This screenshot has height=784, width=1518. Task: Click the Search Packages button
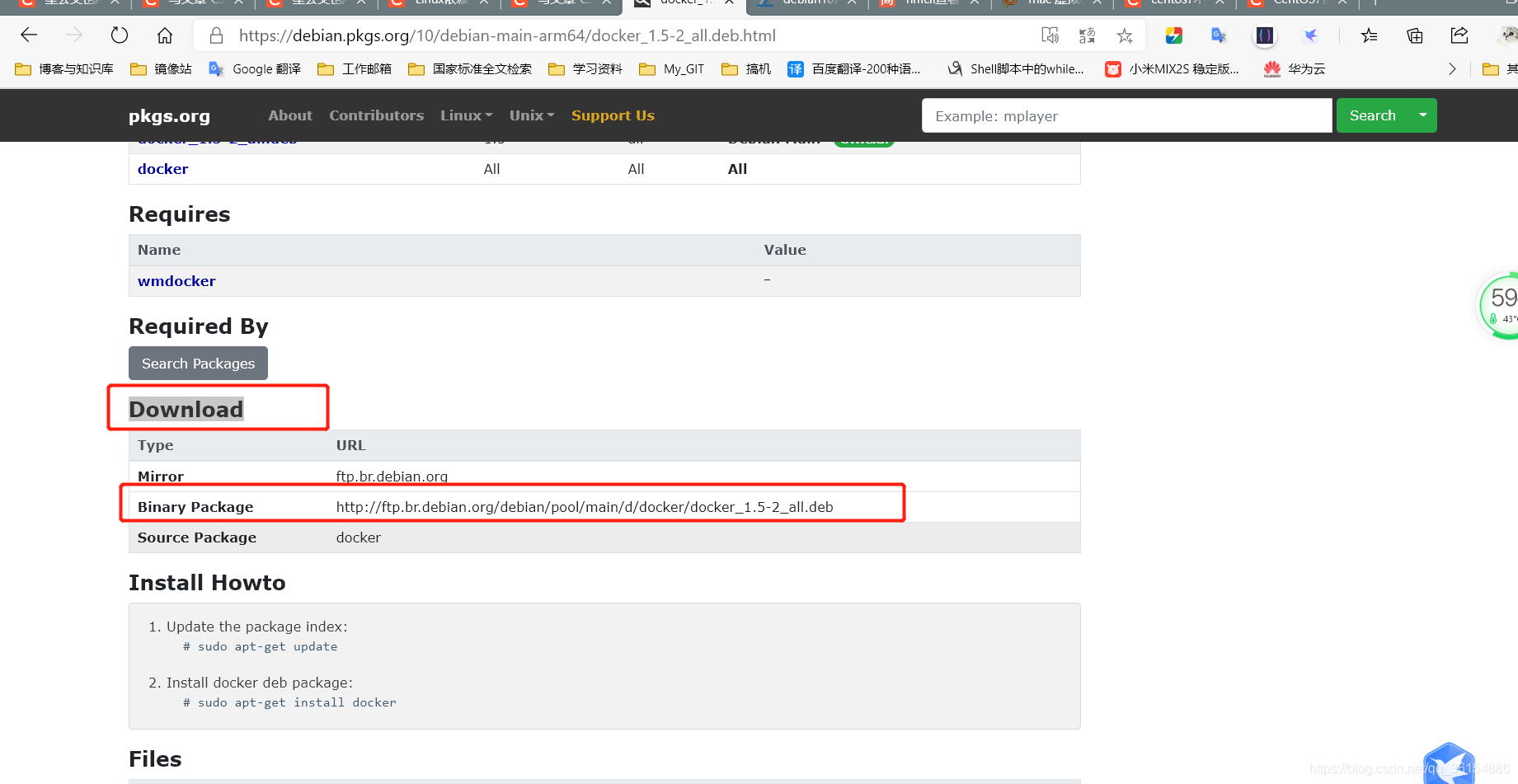click(198, 364)
